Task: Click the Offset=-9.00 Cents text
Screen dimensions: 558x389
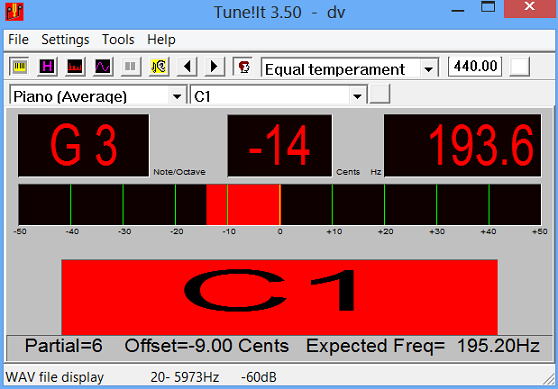Action: [207, 346]
